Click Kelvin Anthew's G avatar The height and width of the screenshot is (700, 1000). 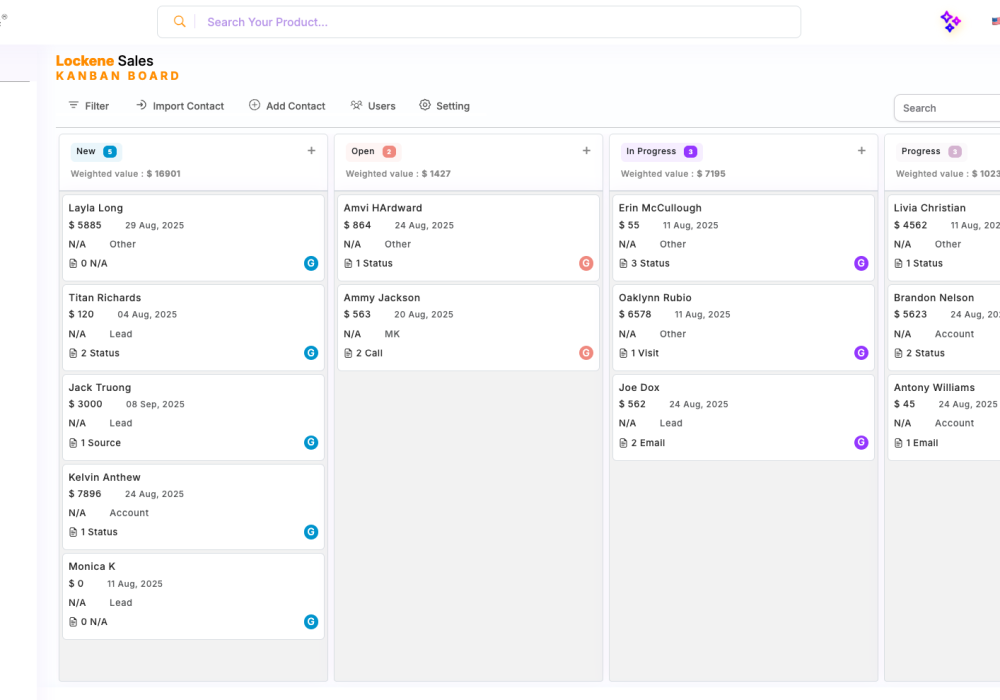(x=311, y=532)
